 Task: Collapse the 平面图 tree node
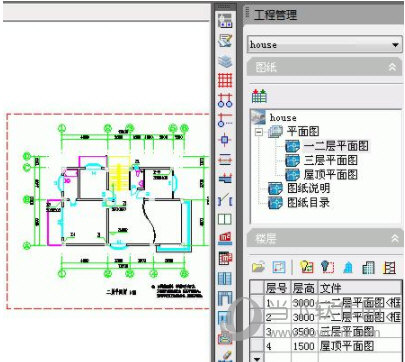pos(259,132)
